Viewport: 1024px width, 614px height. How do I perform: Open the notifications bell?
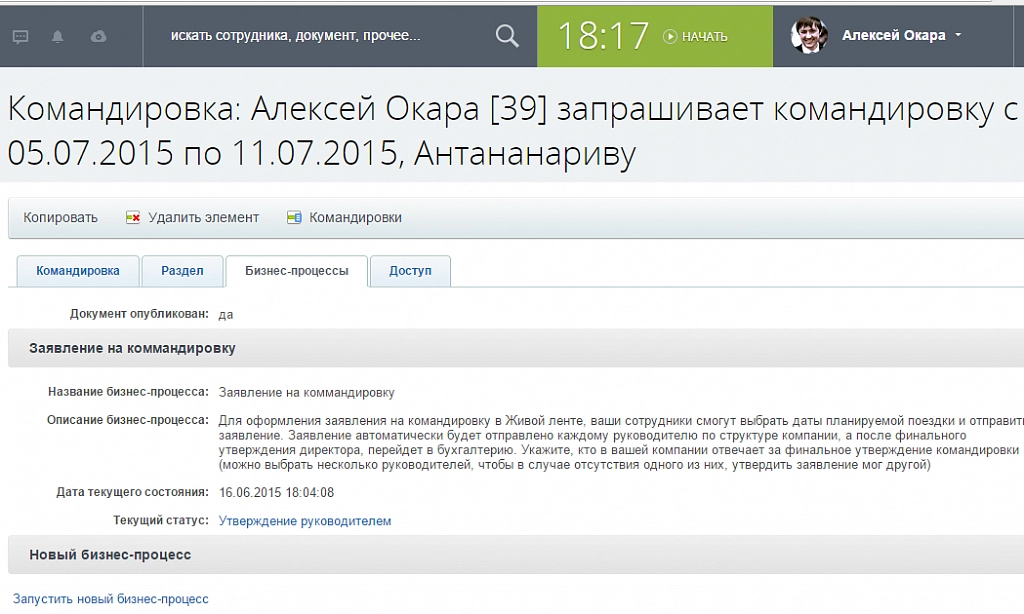60,35
